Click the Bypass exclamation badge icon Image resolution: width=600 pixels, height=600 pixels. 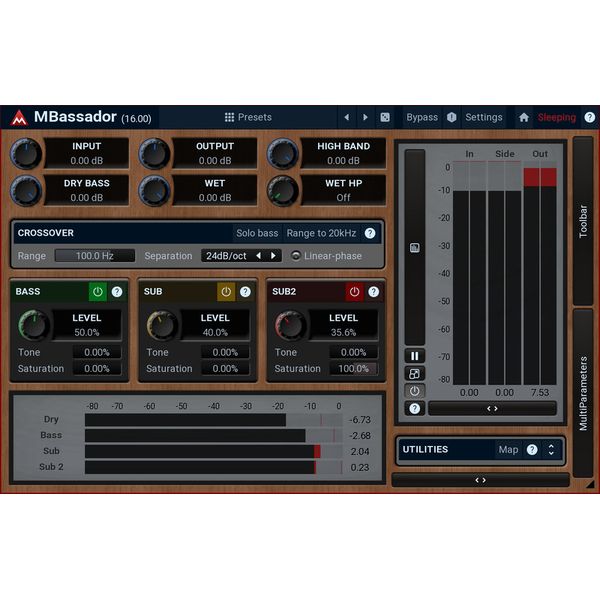452,117
